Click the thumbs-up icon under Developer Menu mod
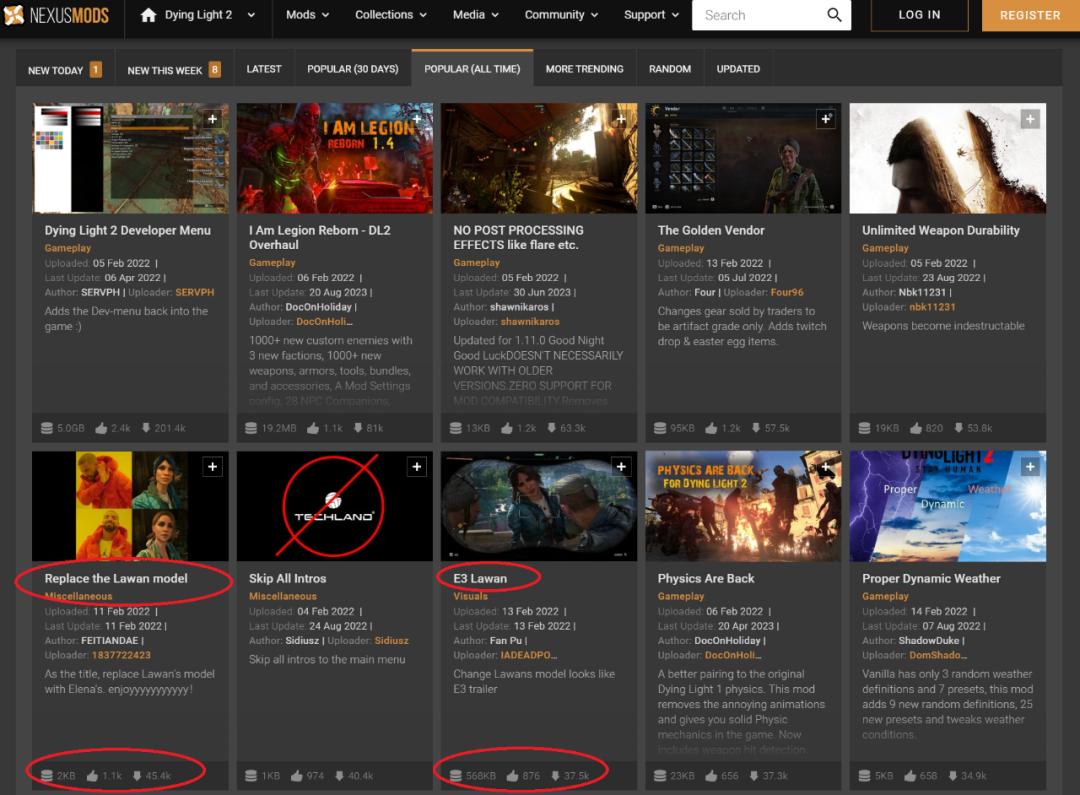This screenshot has width=1080, height=795. pyautogui.click(x=101, y=428)
